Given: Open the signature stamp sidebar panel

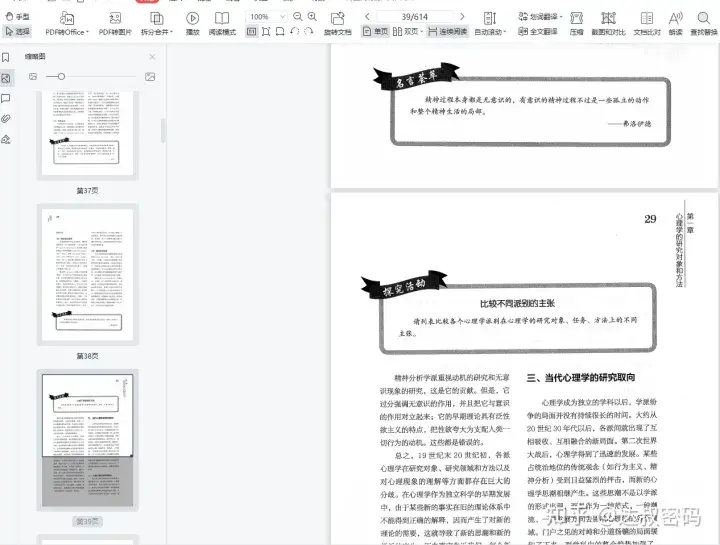Looking at the screenshot, I should [6, 139].
